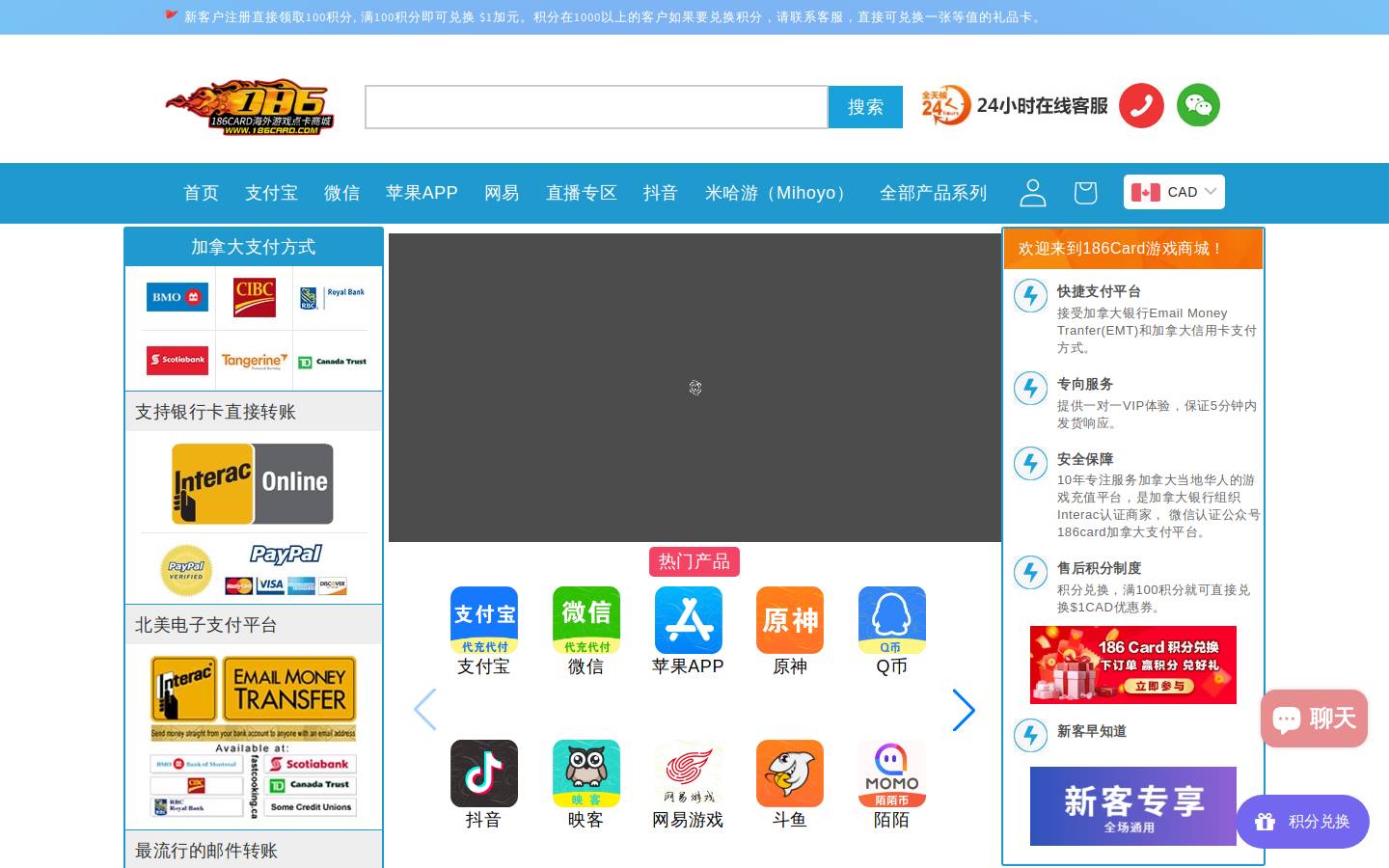
Task: Click the 热门产品 red label
Action: point(694,561)
